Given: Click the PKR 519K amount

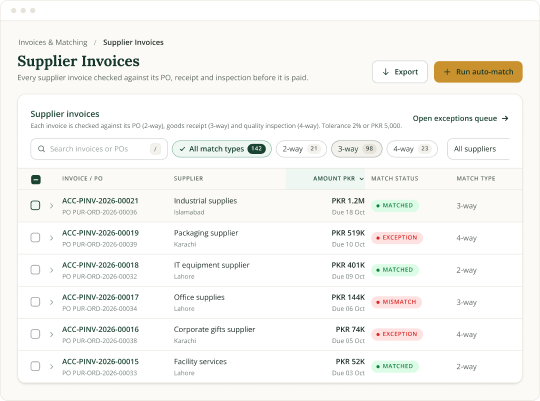Looking at the screenshot, I should pos(348,233).
